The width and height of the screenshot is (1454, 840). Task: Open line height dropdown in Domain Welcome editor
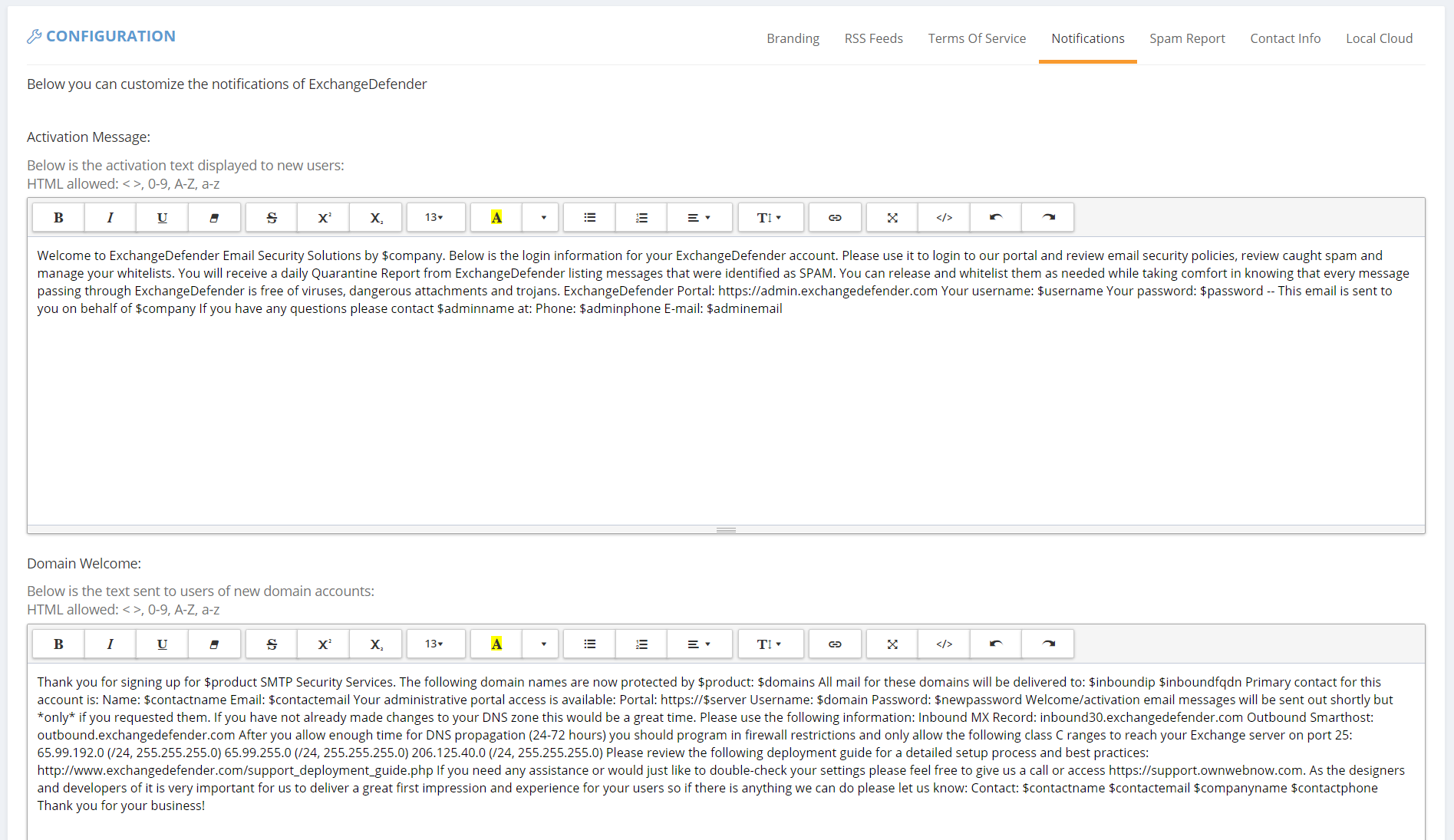tap(770, 644)
